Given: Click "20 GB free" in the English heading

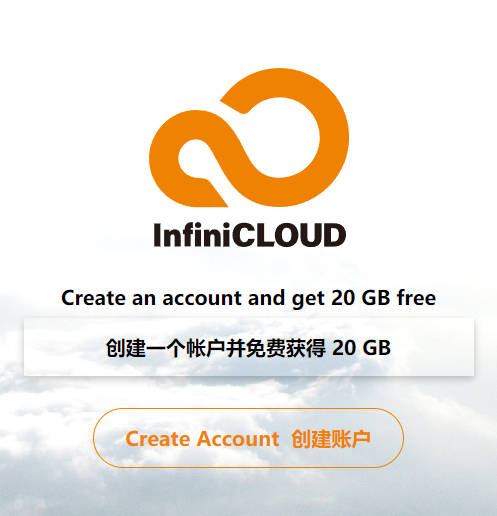Looking at the screenshot, I should pyautogui.click(x=384, y=298).
